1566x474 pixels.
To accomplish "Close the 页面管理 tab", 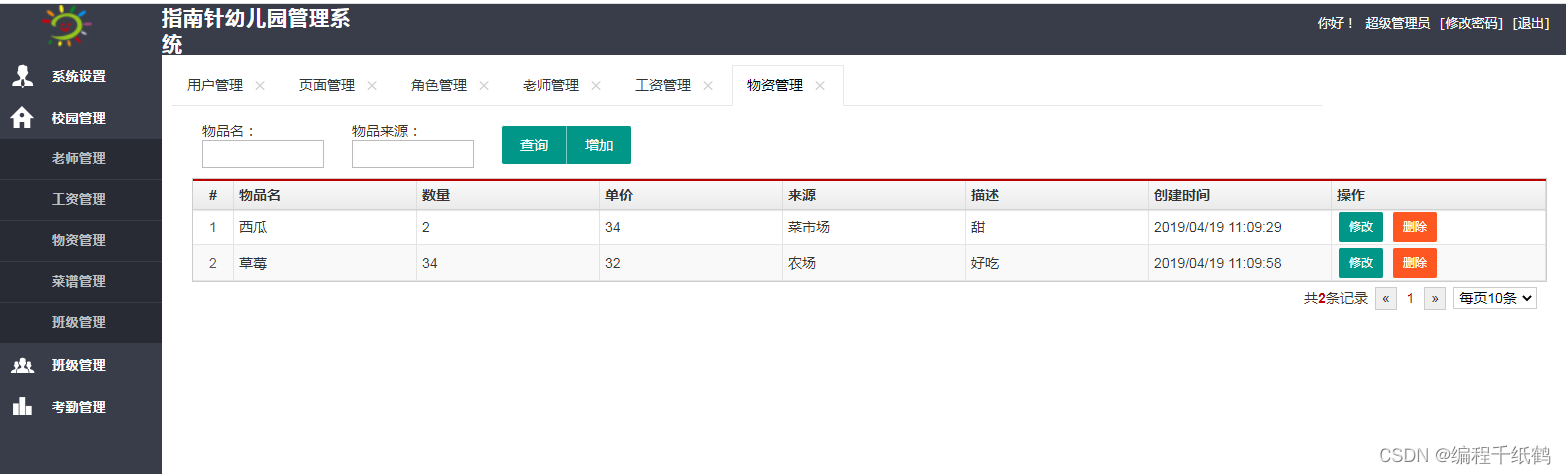I will click(x=372, y=86).
